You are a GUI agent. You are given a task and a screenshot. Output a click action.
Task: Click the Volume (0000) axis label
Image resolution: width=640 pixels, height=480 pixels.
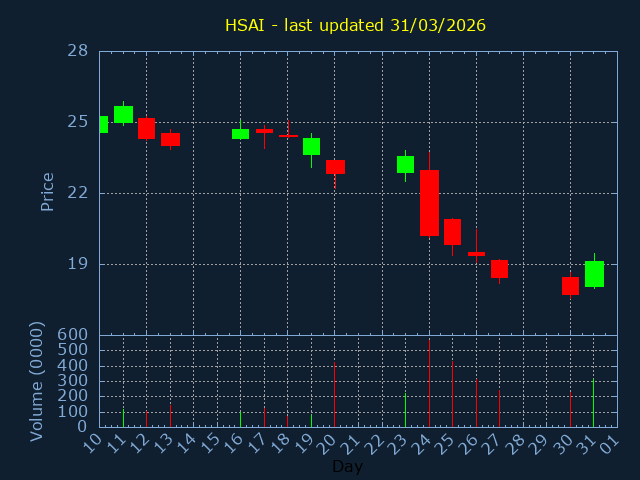[37, 381]
